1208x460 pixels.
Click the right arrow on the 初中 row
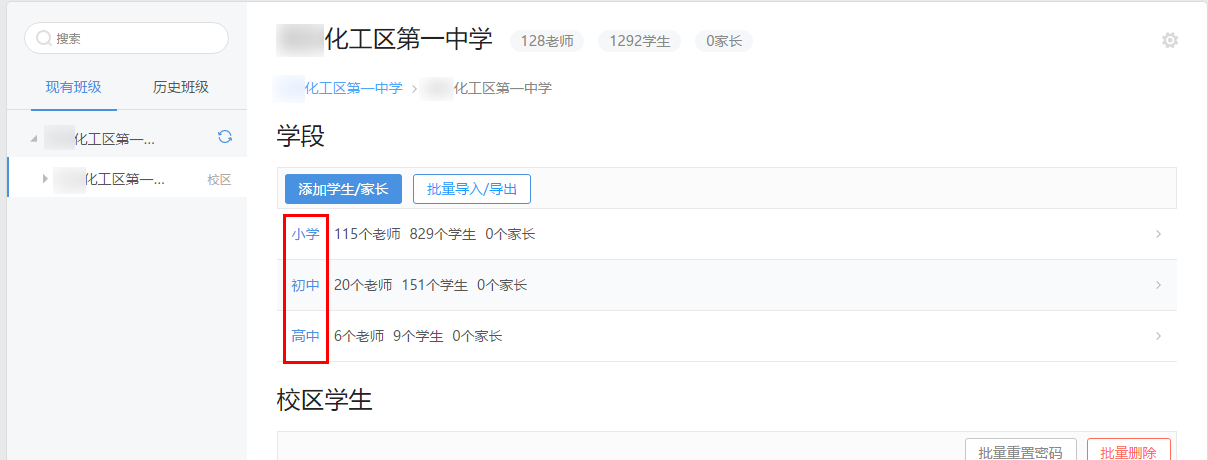tap(1158, 285)
